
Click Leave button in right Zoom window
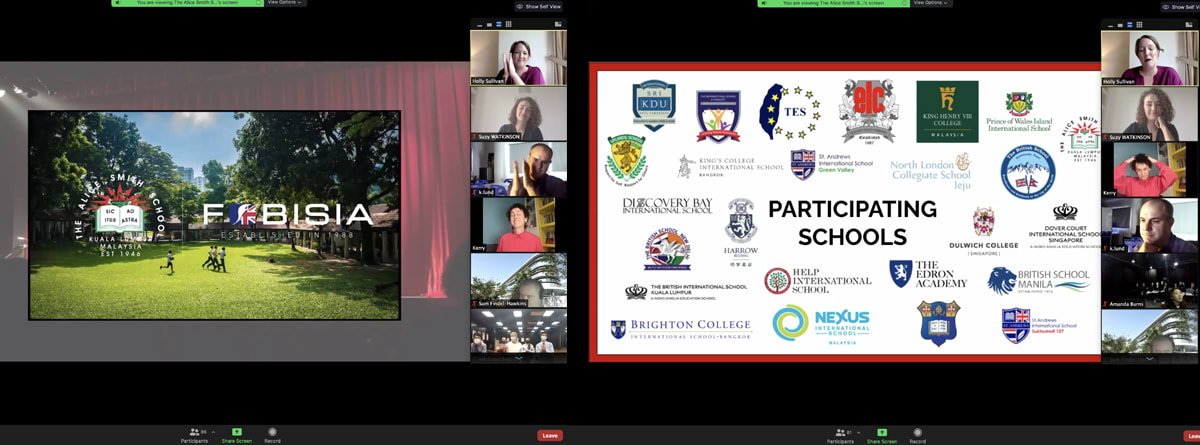(1191, 435)
